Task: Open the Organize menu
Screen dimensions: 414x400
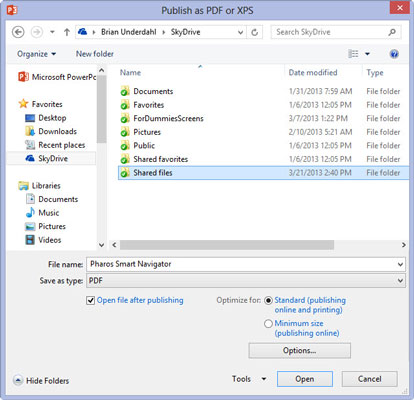Action: [36, 54]
